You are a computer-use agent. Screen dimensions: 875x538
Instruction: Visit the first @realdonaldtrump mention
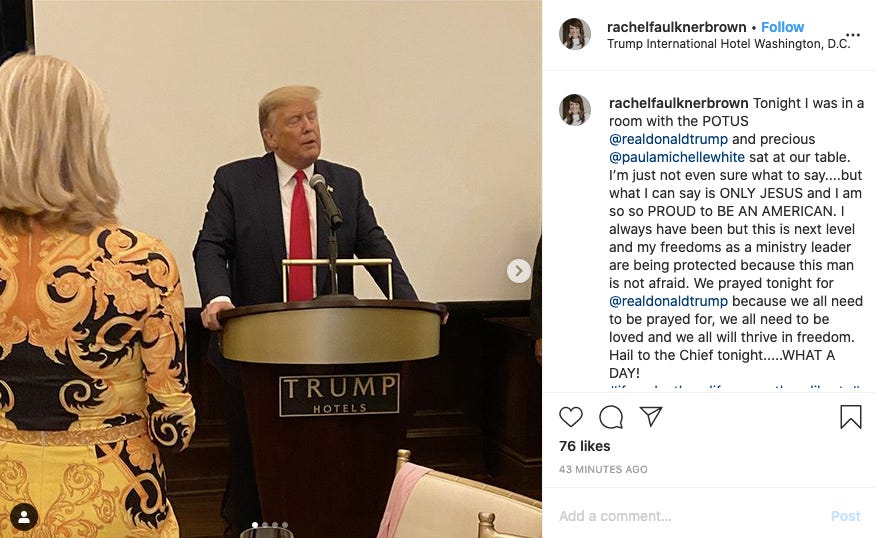tap(668, 139)
